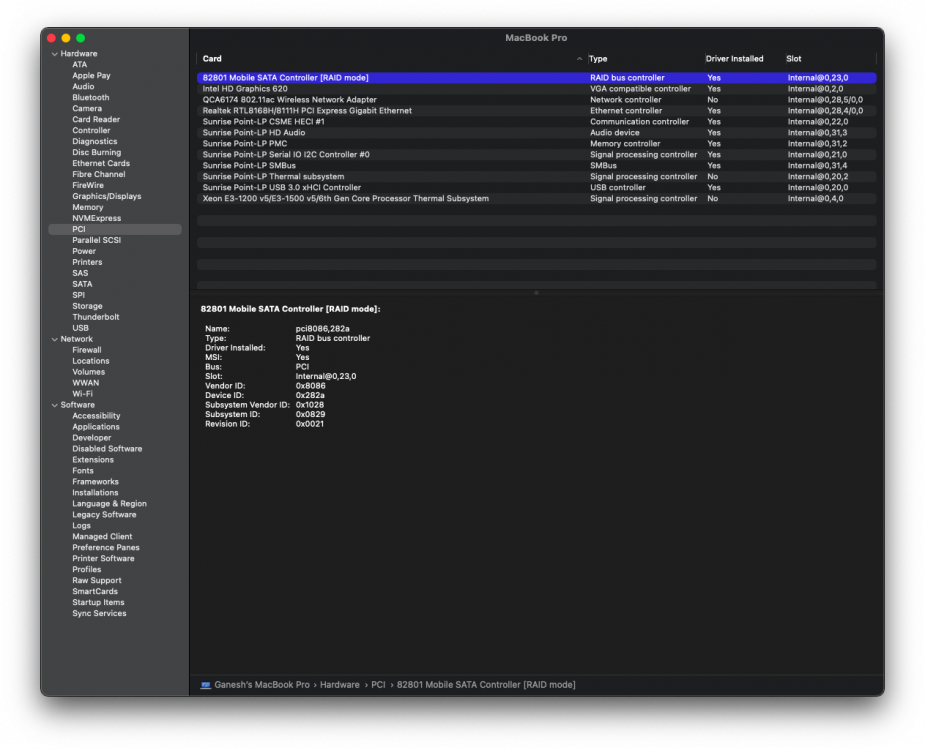Select Realtek RTL8168H/8111H Gigabit Ethernet row
Viewport: 925px width, 750px height.
pyautogui.click(x=536, y=111)
